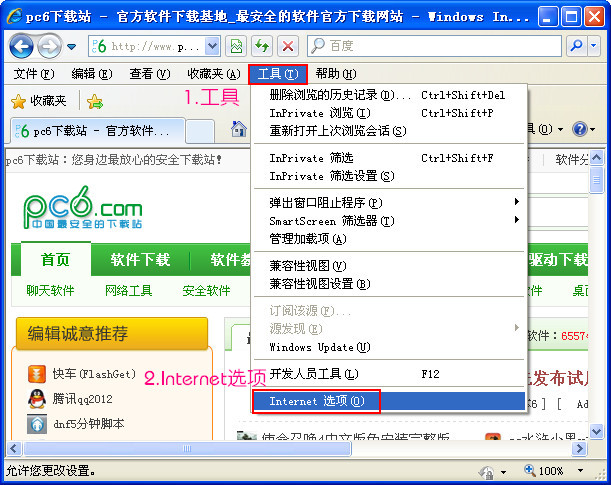Open the search provider dropdown arrow
This screenshot has height=485, width=611.
(x=593, y=46)
